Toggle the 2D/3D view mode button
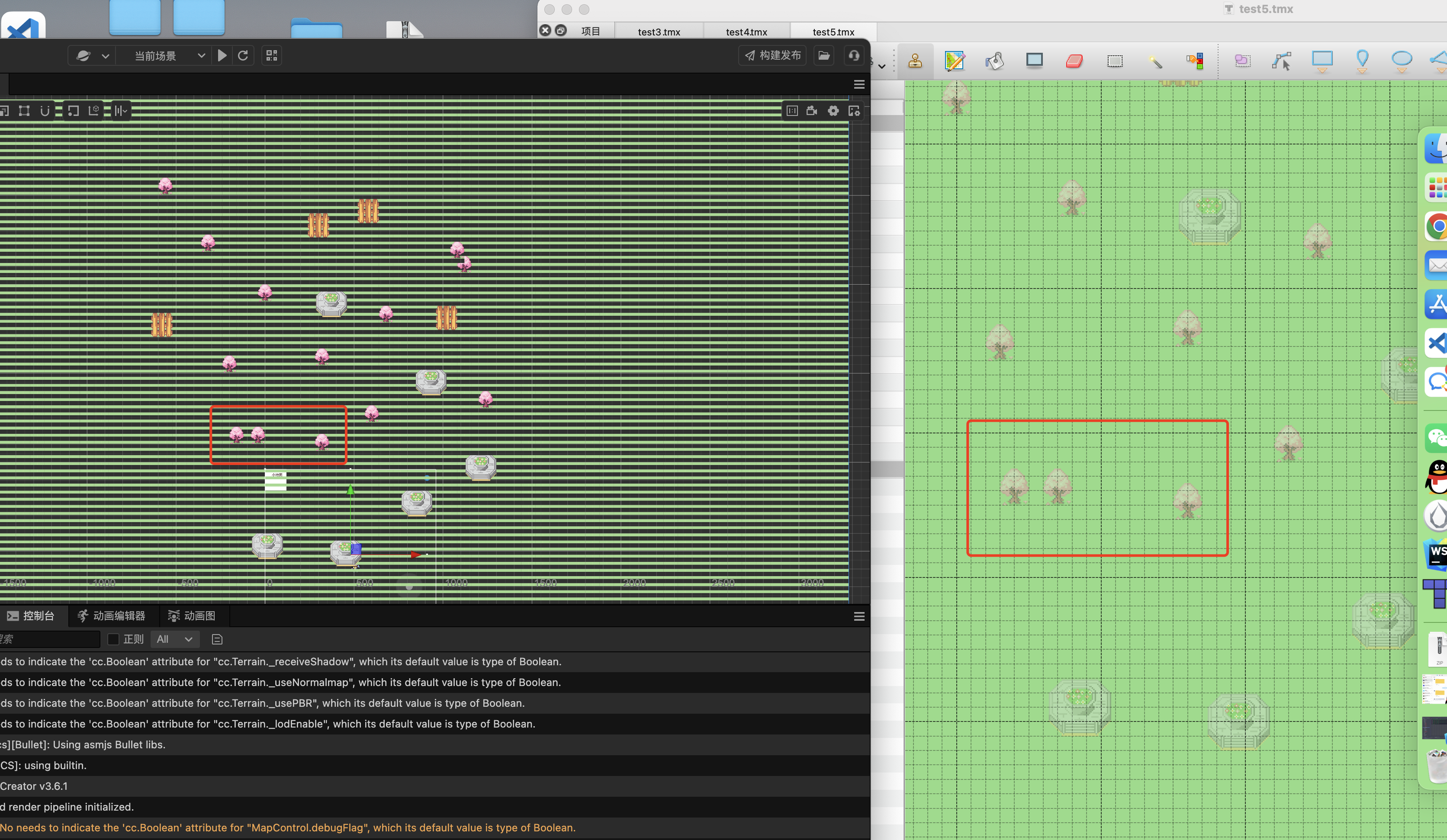The width and height of the screenshot is (1447, 840). coord(792,111)
